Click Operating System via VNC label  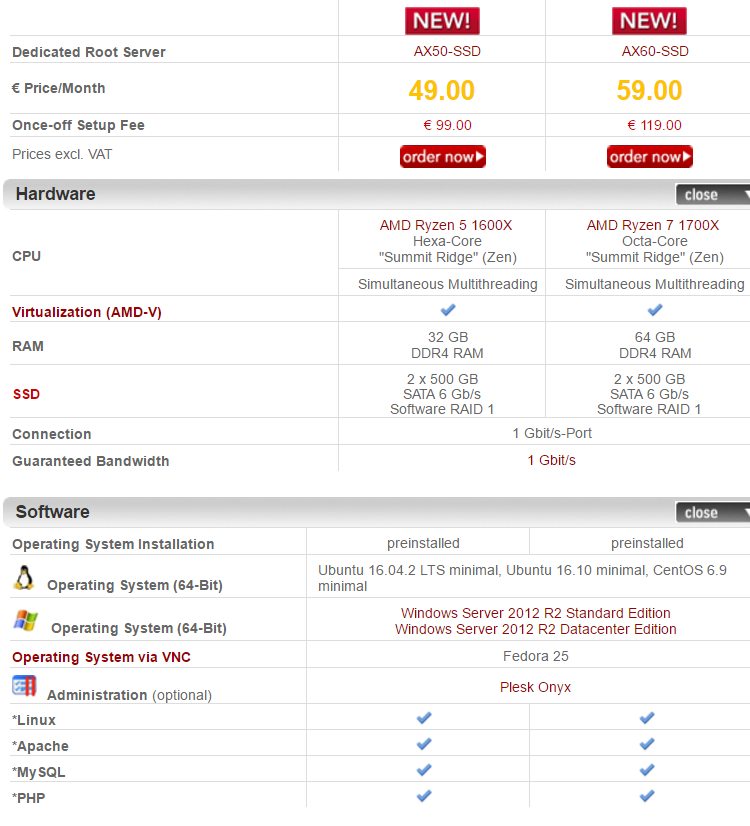pos(102,657)
